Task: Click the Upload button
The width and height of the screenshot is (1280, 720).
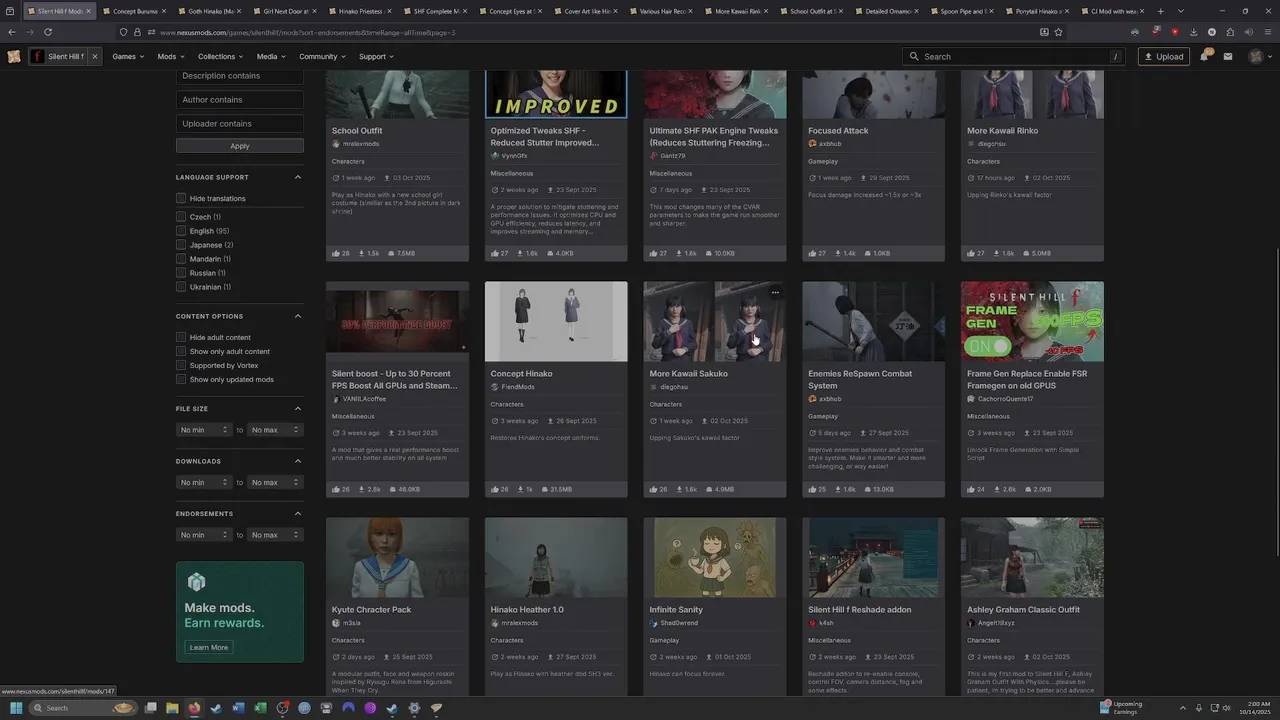Action: pyautogui.click(x=1164, y=56)
